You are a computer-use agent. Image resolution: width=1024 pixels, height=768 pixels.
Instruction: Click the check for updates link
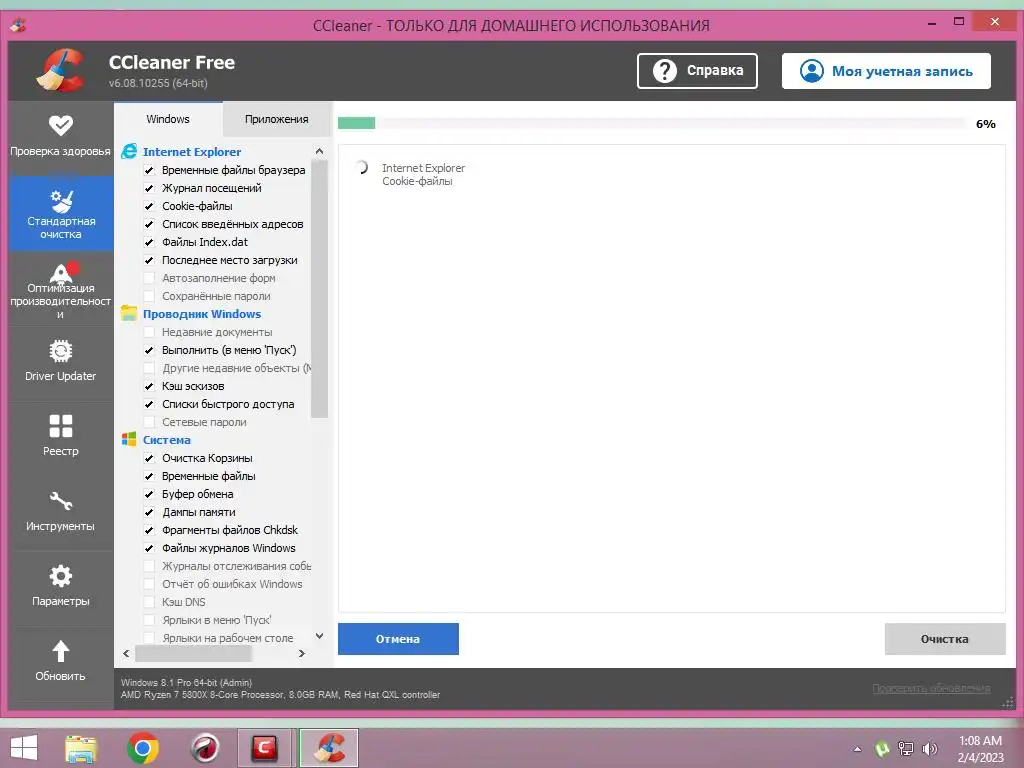(931, 688)
